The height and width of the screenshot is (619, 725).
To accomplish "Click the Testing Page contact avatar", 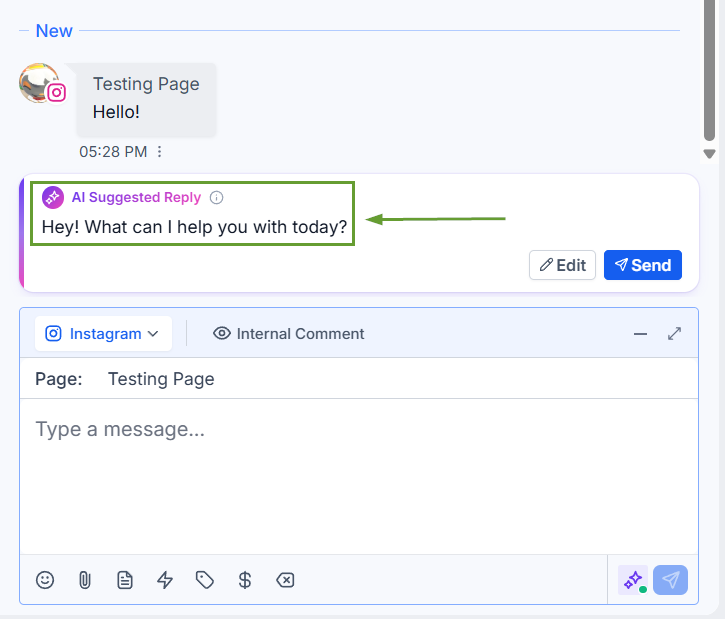I will point(40,83).
